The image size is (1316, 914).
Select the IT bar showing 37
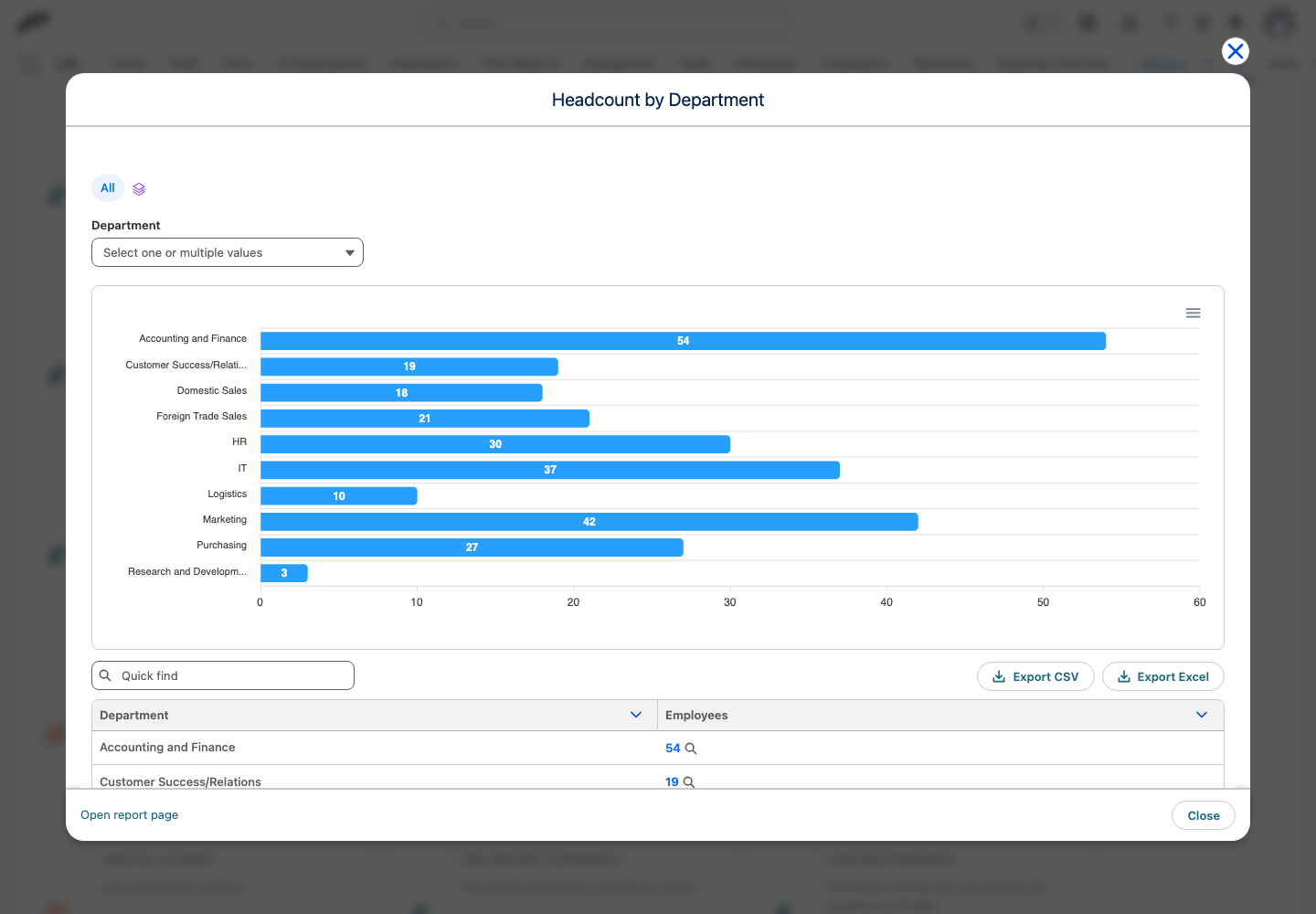click(550, 470)
